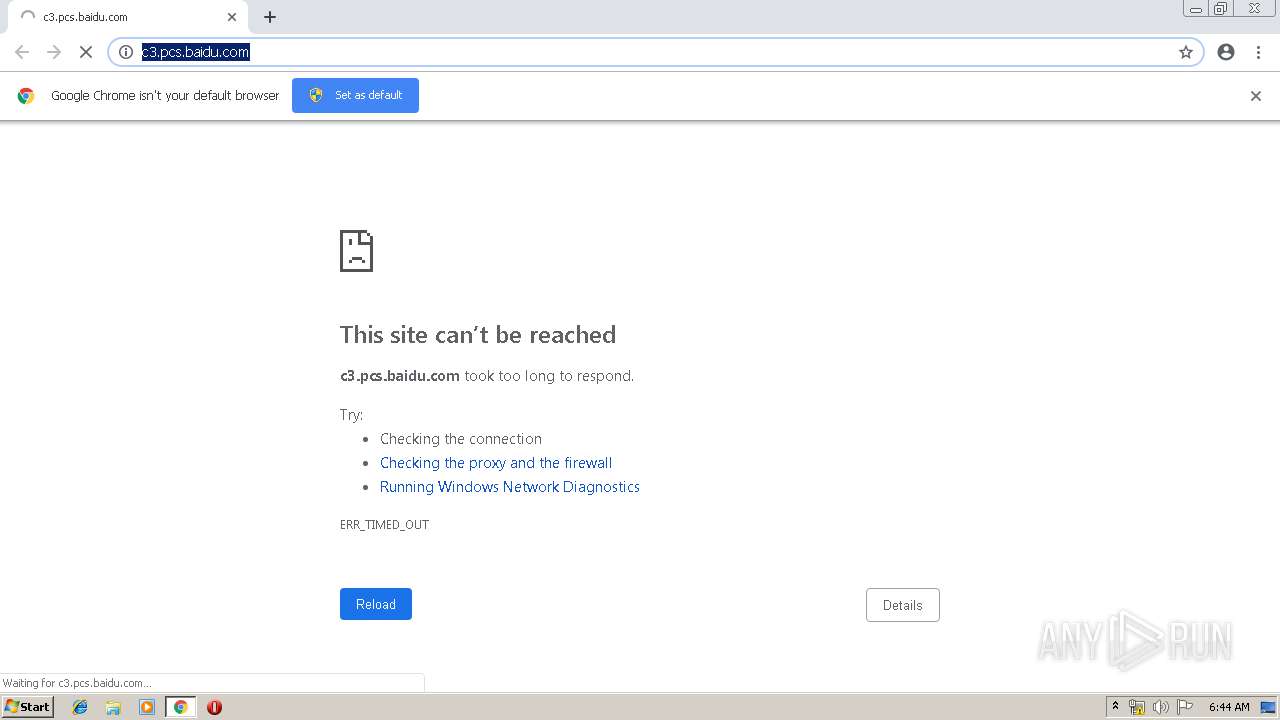1280x720 pixels.
Task: Open Checking the proxy and the firewall link
Action: [496, 463]
